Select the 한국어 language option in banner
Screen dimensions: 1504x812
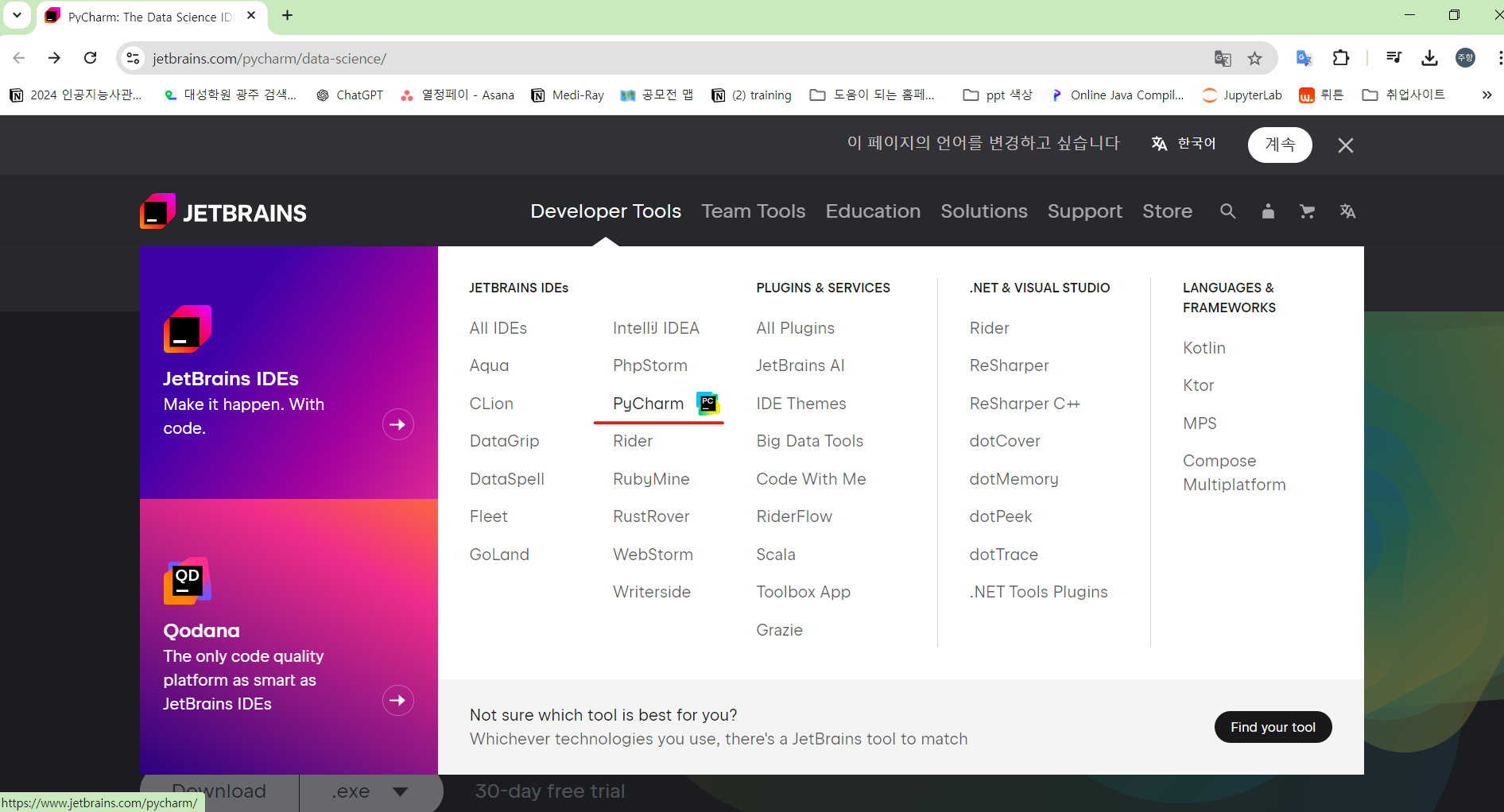1184,144
